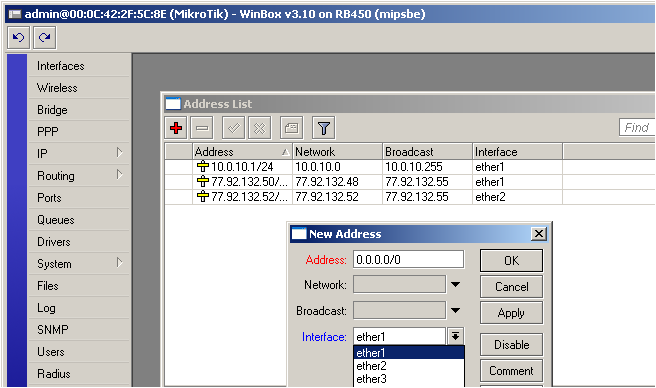This screenshot has height=388, width=656.
Task: Open the IP submenu in sidebar
Action: (x=79, y=154)
